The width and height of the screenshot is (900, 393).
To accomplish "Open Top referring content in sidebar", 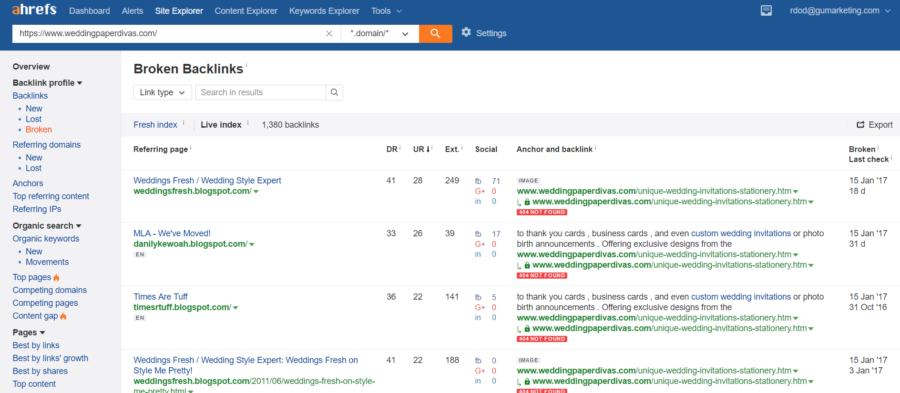I will [x=51, y=196].
